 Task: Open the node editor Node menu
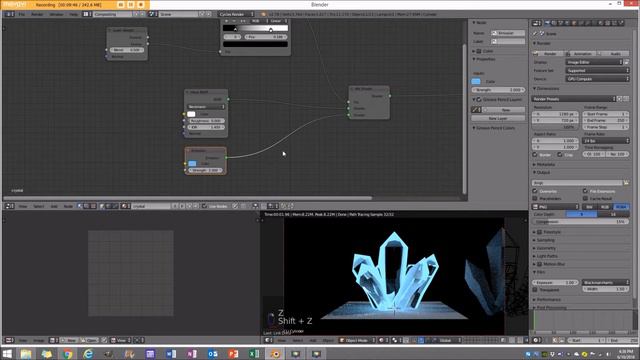coord(68,206)
